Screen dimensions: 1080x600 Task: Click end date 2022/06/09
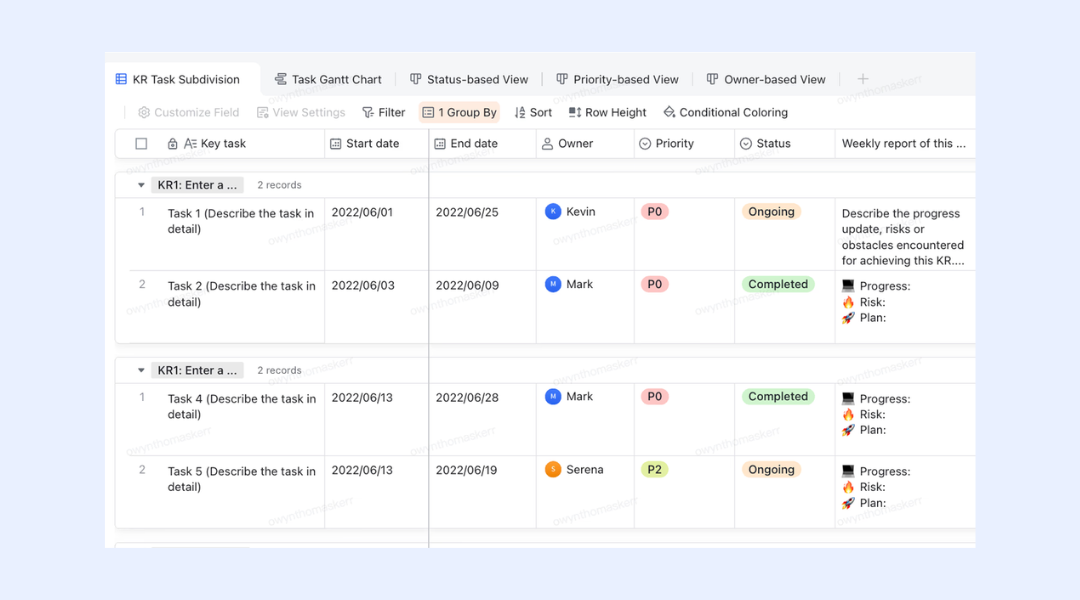[467, 285]
